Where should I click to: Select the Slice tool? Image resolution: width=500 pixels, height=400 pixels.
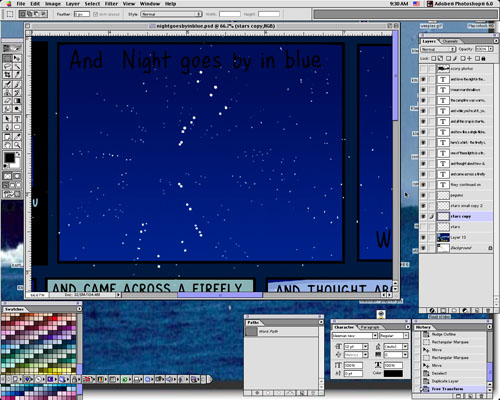pyautogui.click(x=17, y=75)
